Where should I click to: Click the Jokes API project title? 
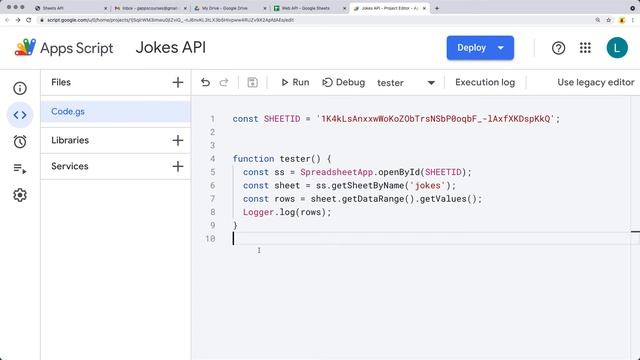[171, 47]
